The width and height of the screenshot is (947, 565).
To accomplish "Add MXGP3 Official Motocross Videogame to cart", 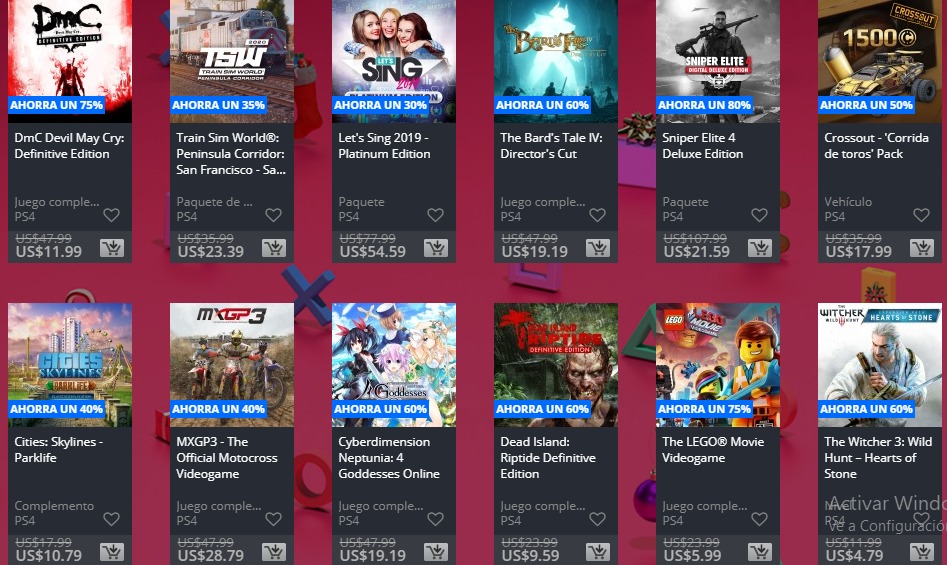I will [274, 552].
